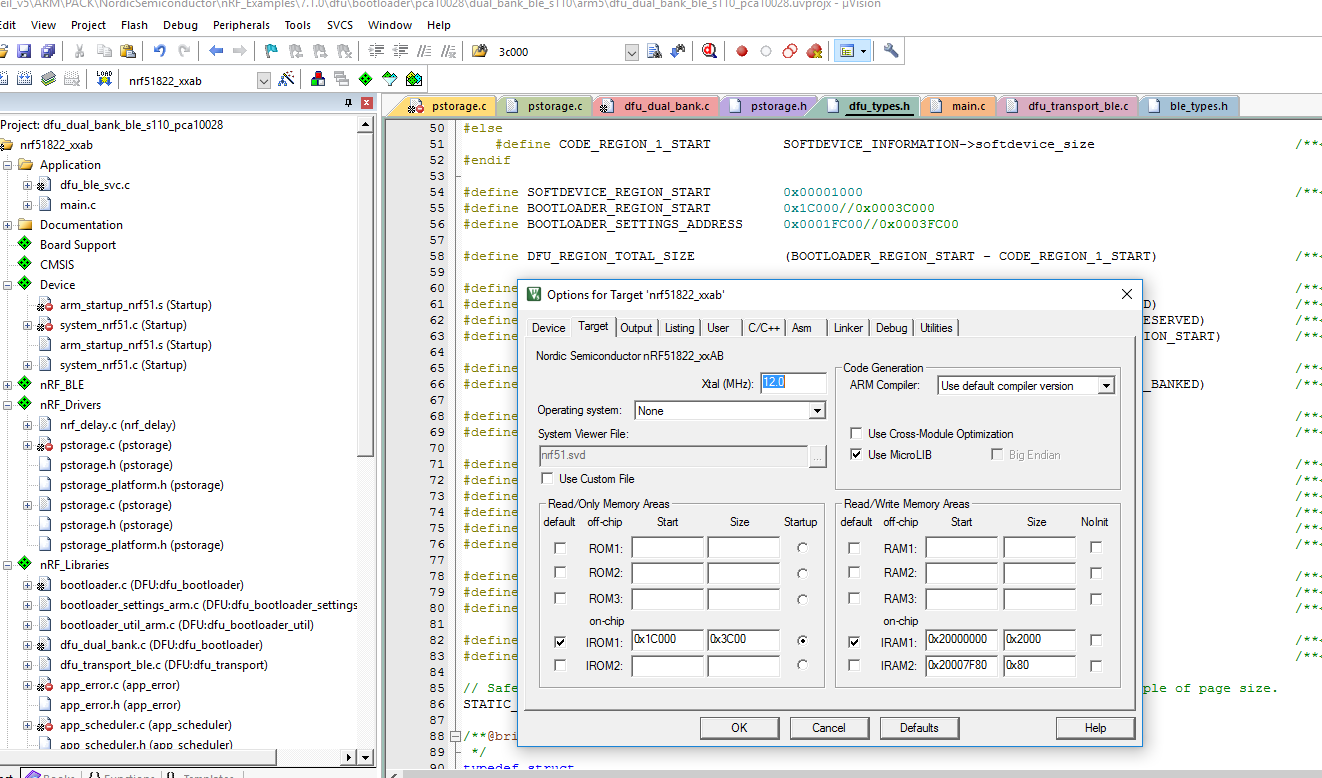Check the Use Custom File box
Screen dimensions: 1322x778
pyautogui.click(x=547, y=479)
